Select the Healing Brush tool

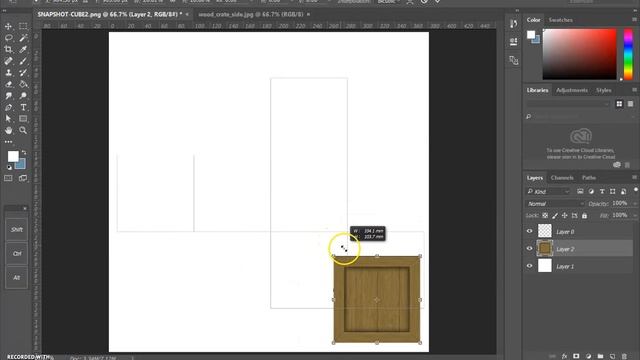pyautogui.click(x=8, y=61)
